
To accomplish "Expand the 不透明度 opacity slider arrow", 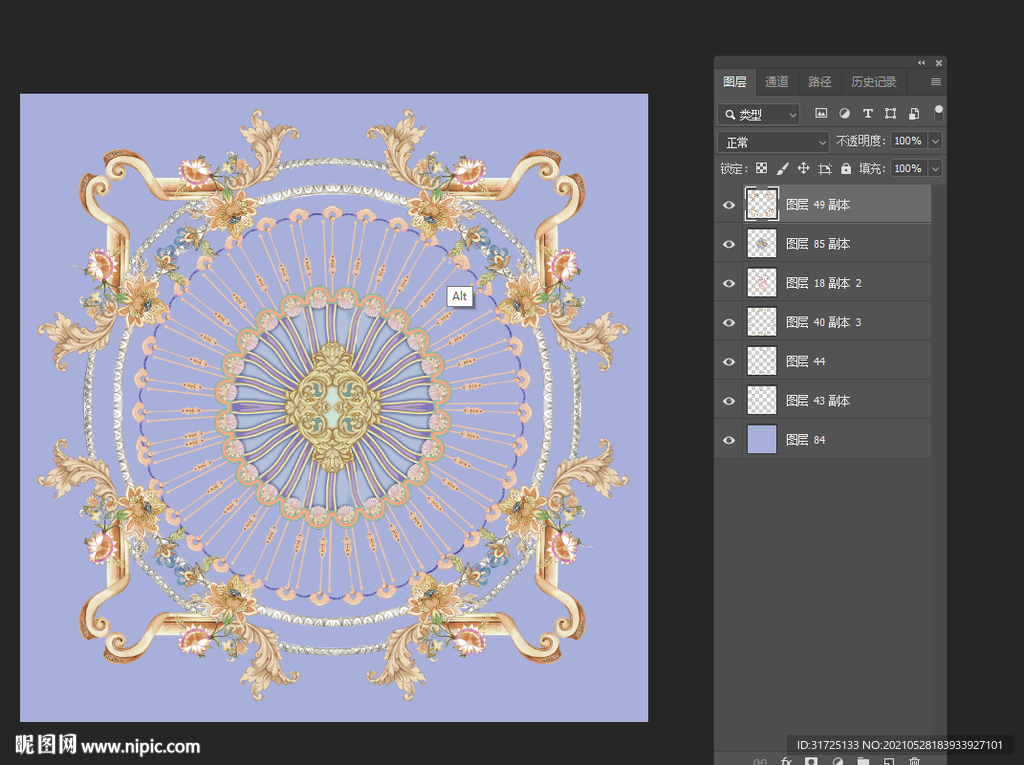I will point(935,142).
